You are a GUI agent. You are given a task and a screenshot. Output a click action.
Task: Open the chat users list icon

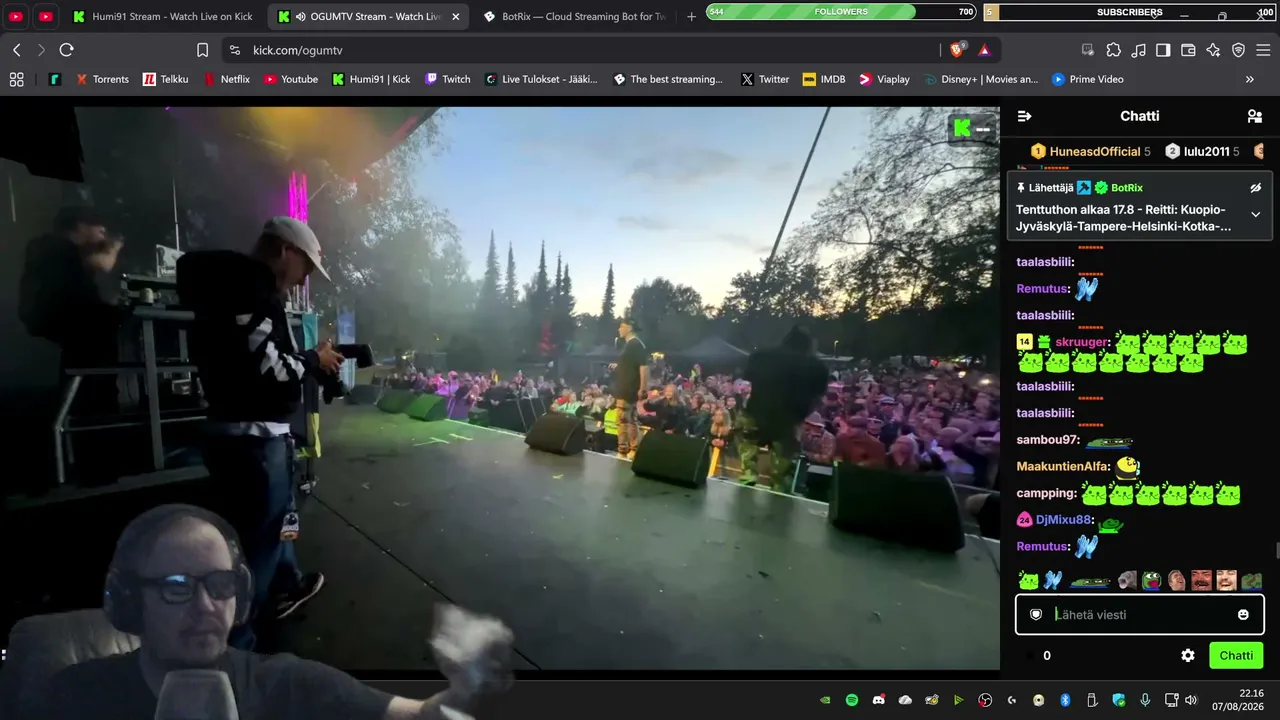[1255, 116]
